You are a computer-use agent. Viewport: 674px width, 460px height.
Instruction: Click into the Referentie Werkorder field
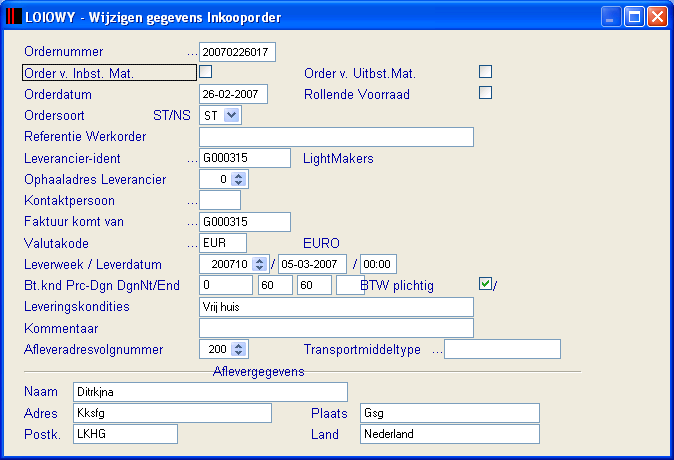tap(336, 137)
